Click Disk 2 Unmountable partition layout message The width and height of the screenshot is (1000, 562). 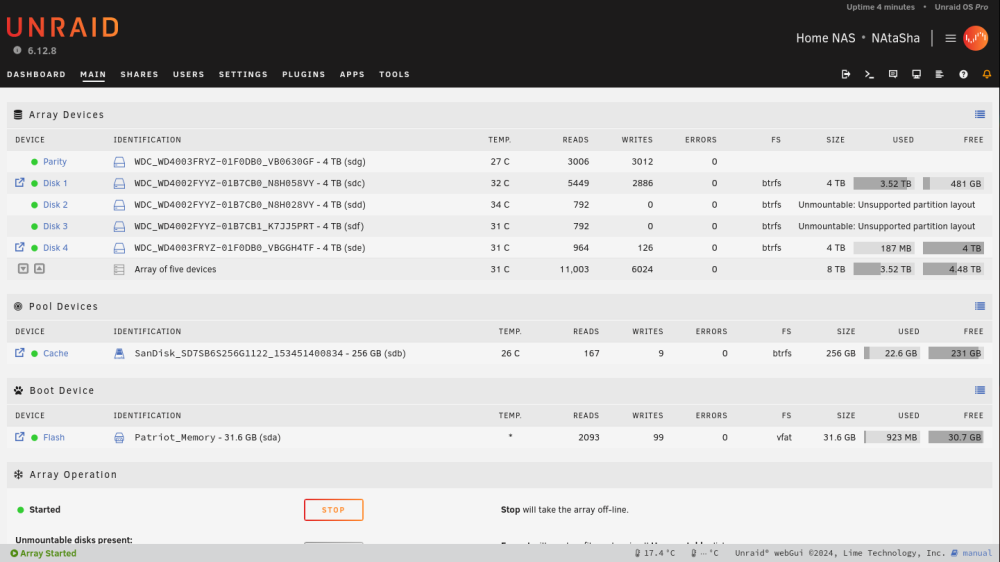(886, 205)
